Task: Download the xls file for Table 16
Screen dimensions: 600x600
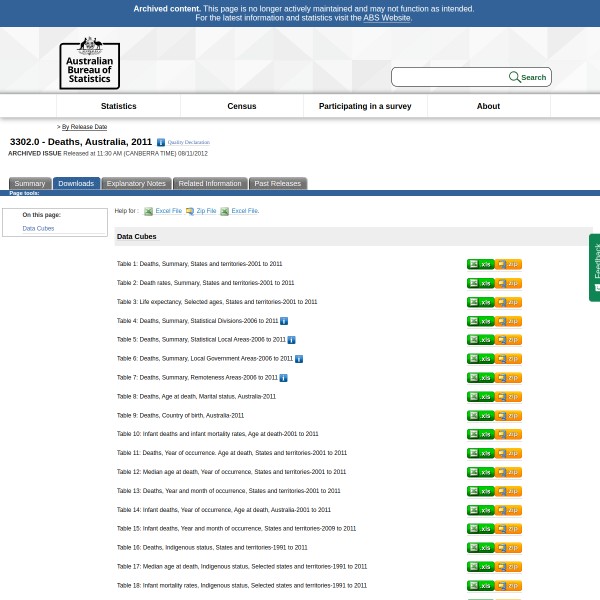Action: tap(480, 548)
